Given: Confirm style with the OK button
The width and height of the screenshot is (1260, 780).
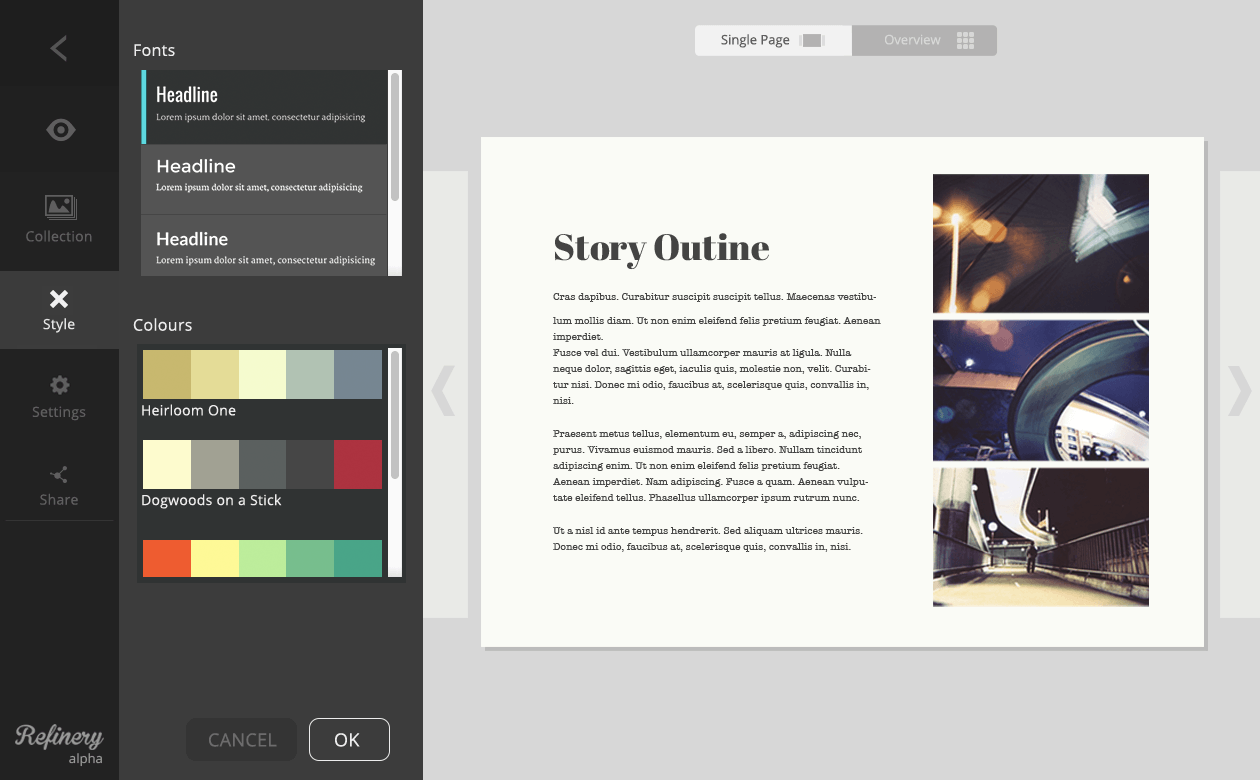Looking at the screenshot, I should click(349, 740).
